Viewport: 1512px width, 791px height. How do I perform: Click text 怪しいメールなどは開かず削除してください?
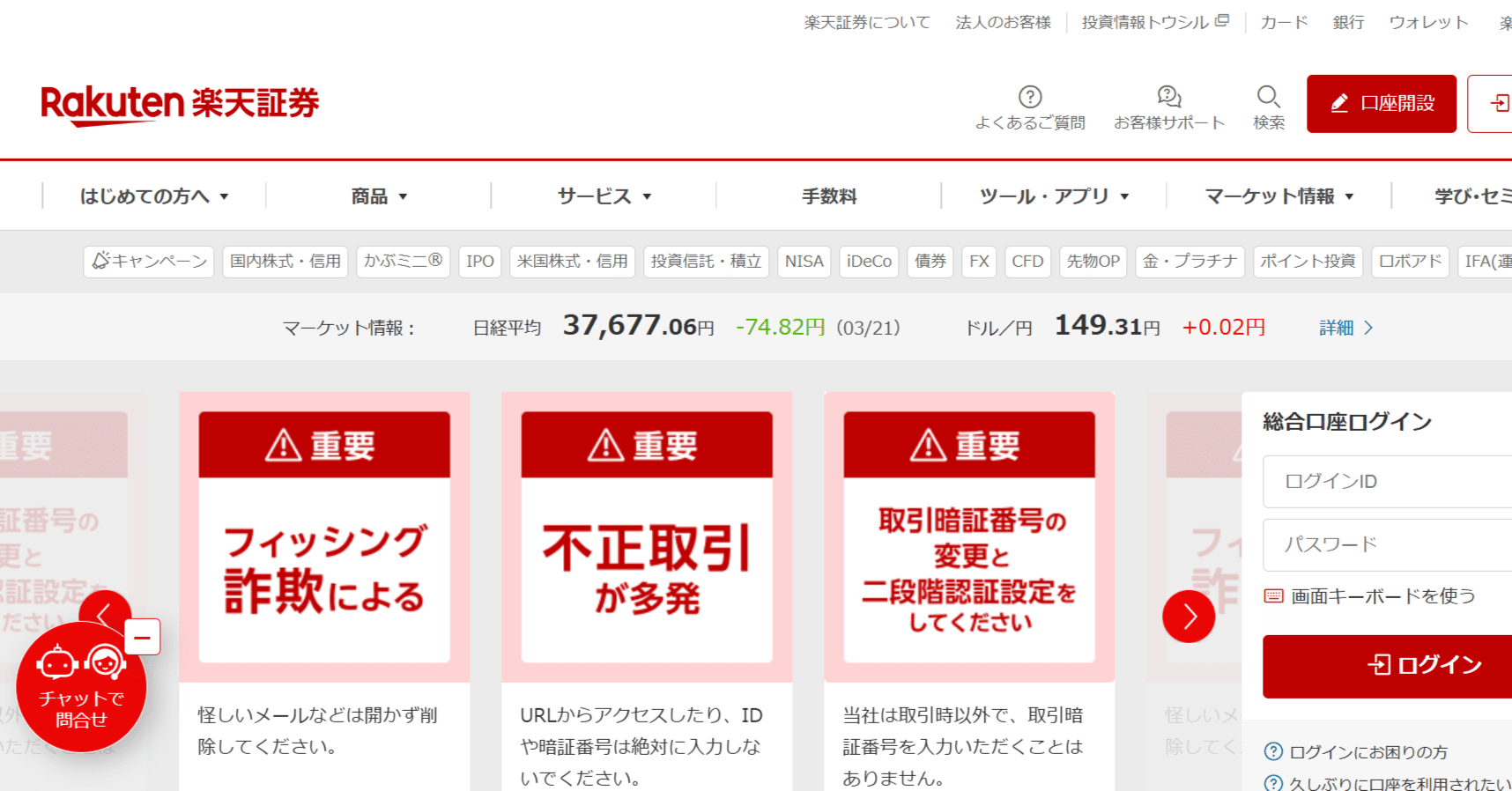(x=317, y=731)
